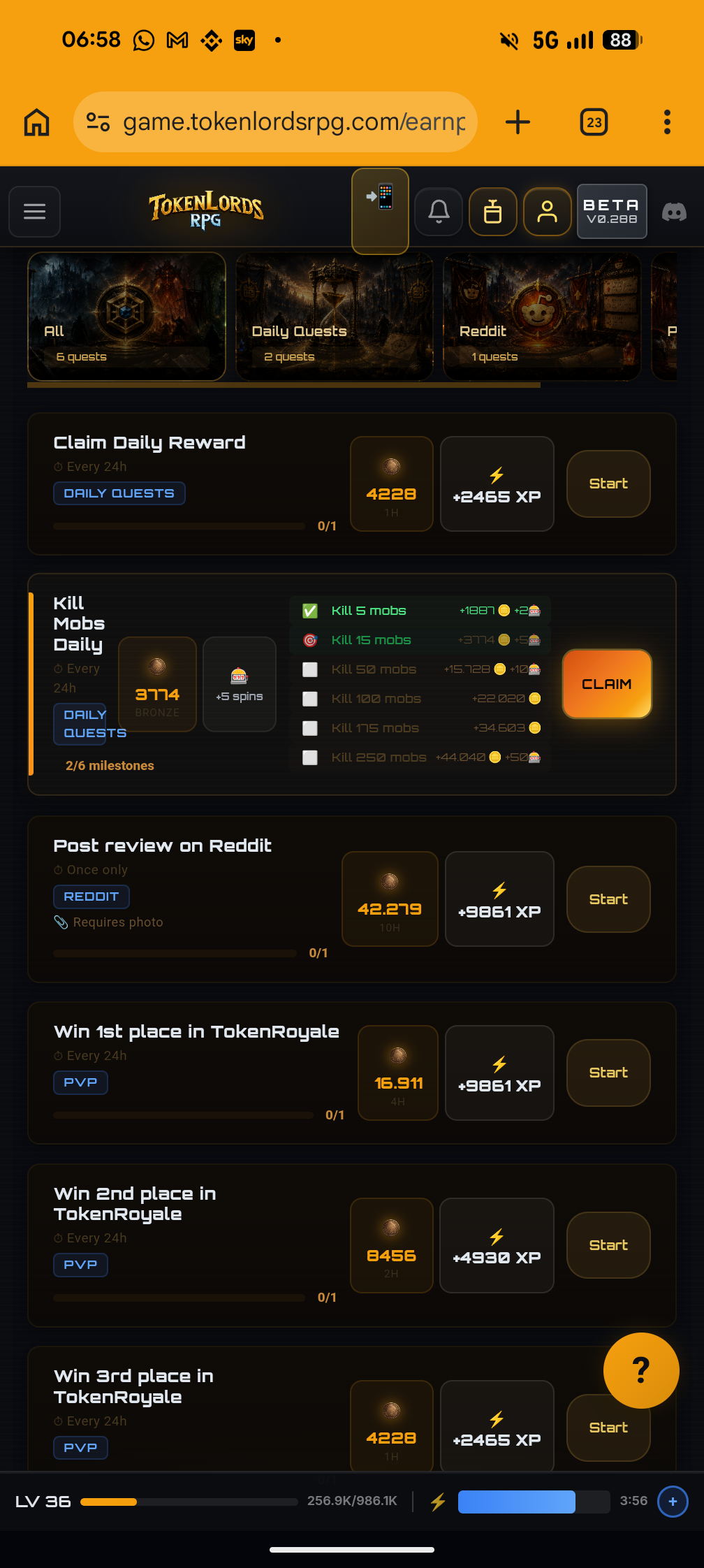Open the user profile icon
Screen dimensions: 704x1568
coord(548,211)
